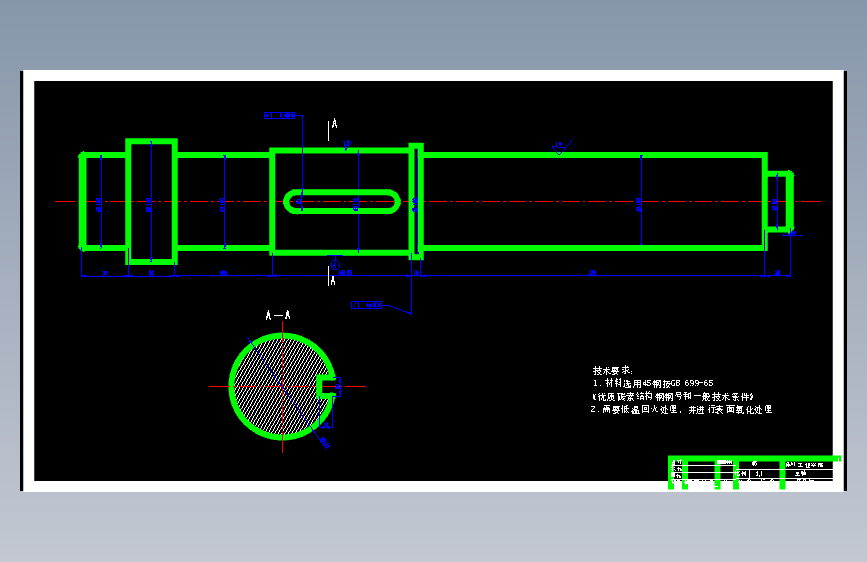The height and width of the screenshot is (562, 867).
Task: Click the upper section cut marker A
Action: point(332,129)
